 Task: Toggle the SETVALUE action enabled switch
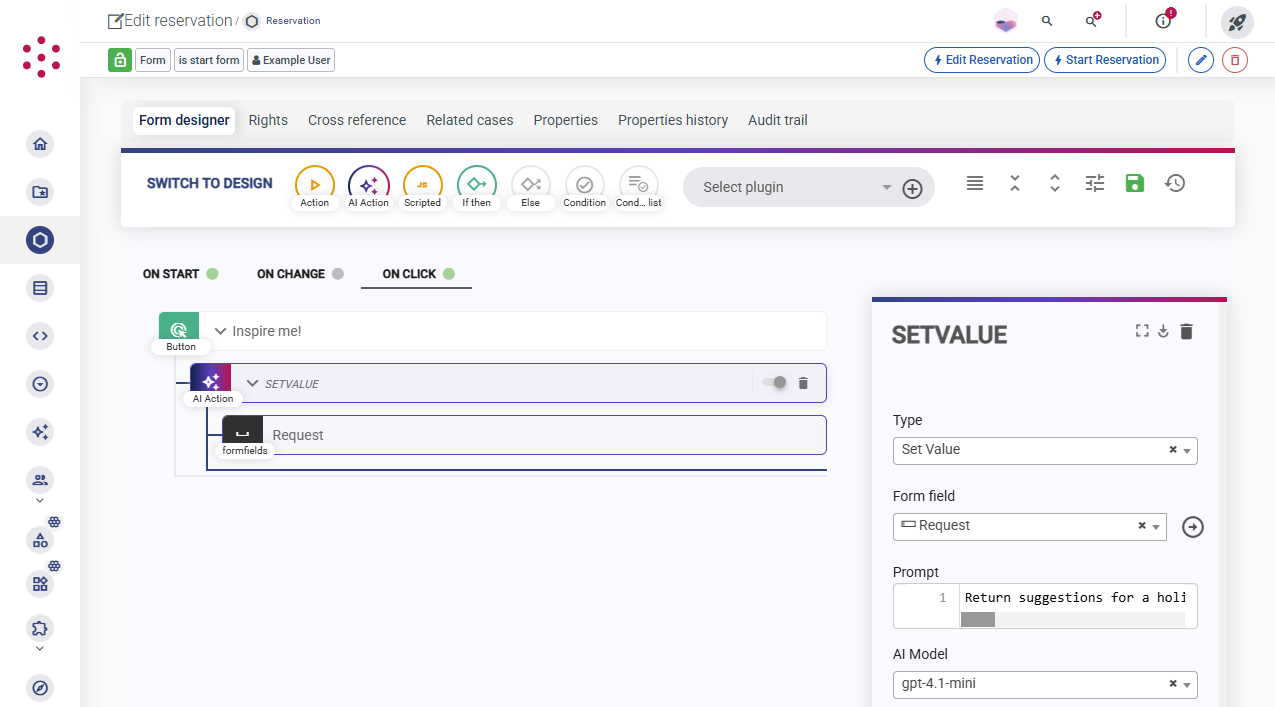pyautogui.click(x=774, y=383)
